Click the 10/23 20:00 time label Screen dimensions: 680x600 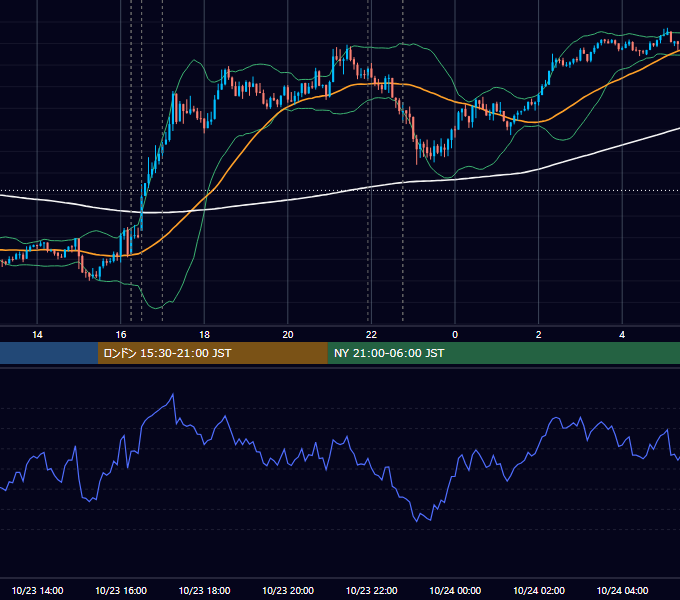288,590
